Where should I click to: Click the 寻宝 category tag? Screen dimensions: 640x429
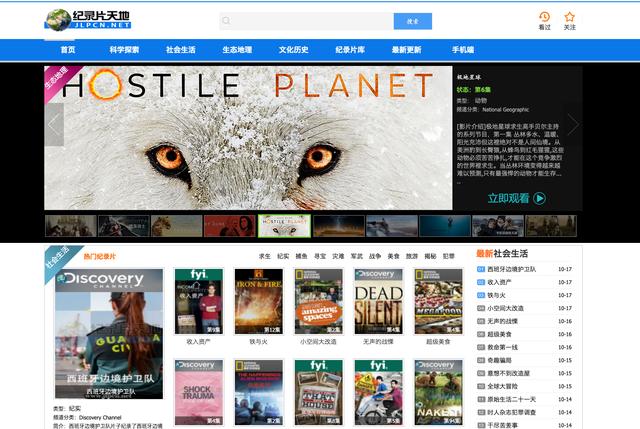click(x=320, y=256)
